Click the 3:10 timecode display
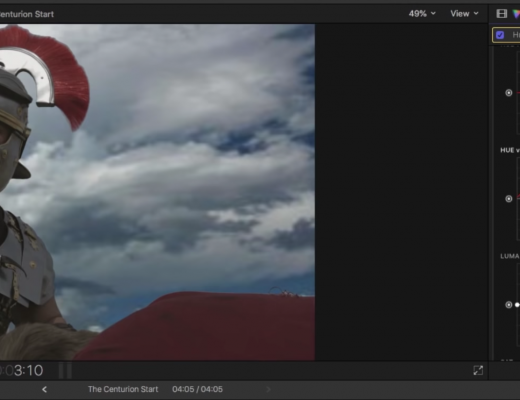This screenshot has height=400, width=520. (22, 370)
